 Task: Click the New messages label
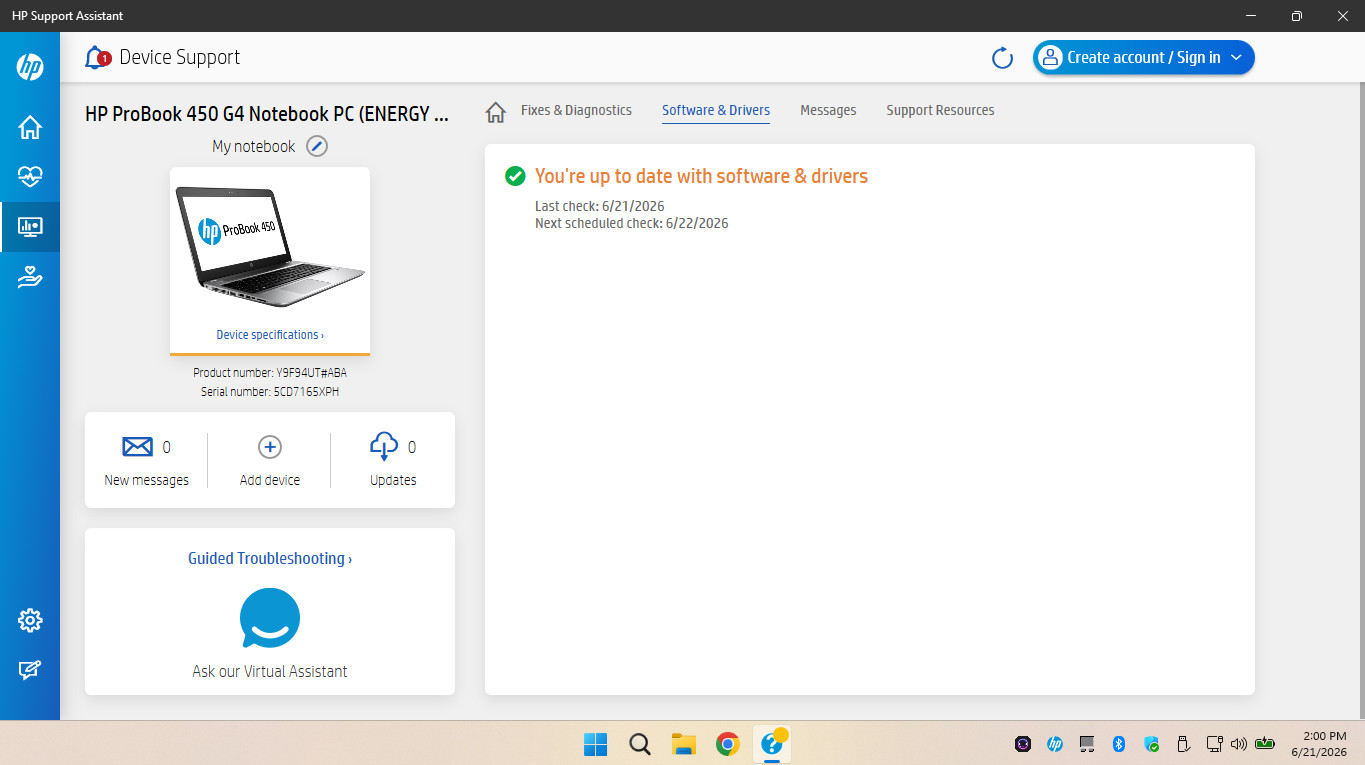pyautogui.click(x=146, y=480)
